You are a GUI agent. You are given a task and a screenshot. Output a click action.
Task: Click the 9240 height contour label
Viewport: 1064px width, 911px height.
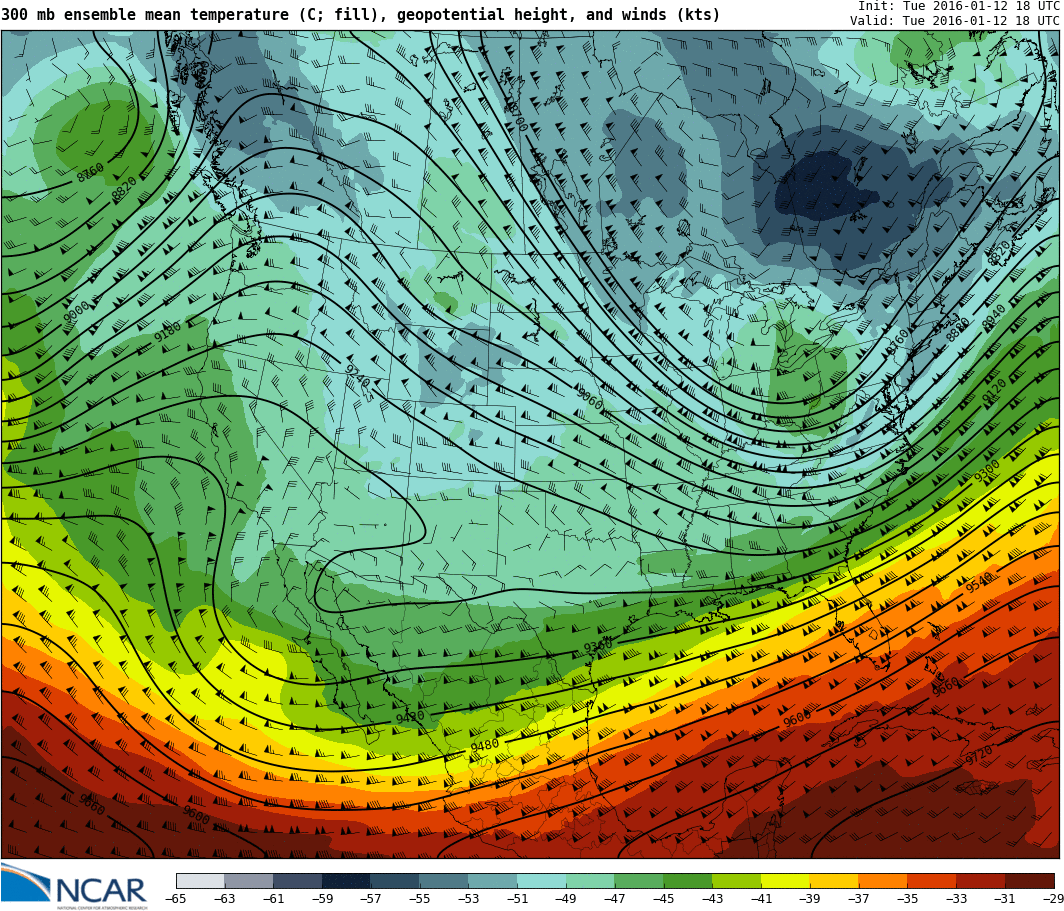[x=358, y=376]
